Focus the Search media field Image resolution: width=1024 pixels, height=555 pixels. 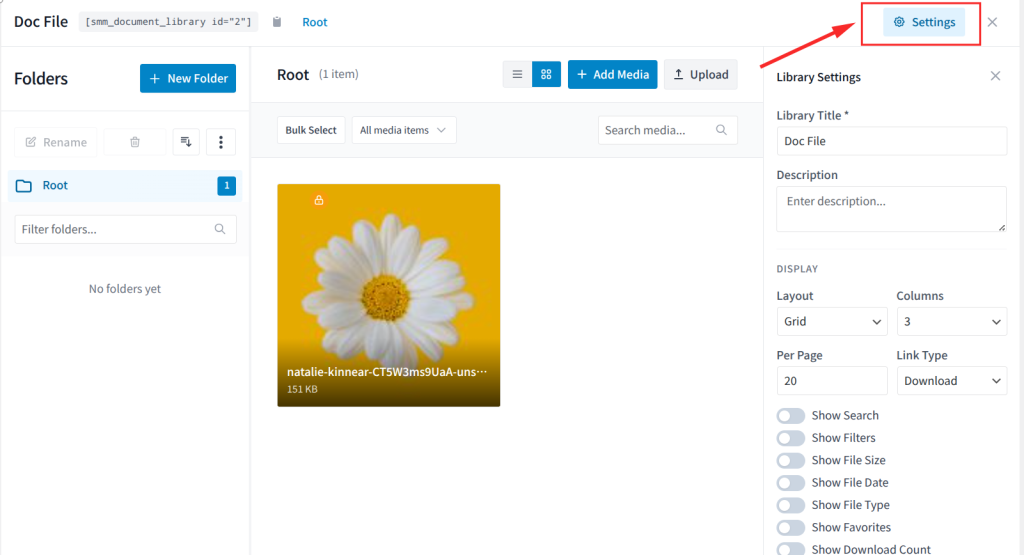tap(667, 130)
